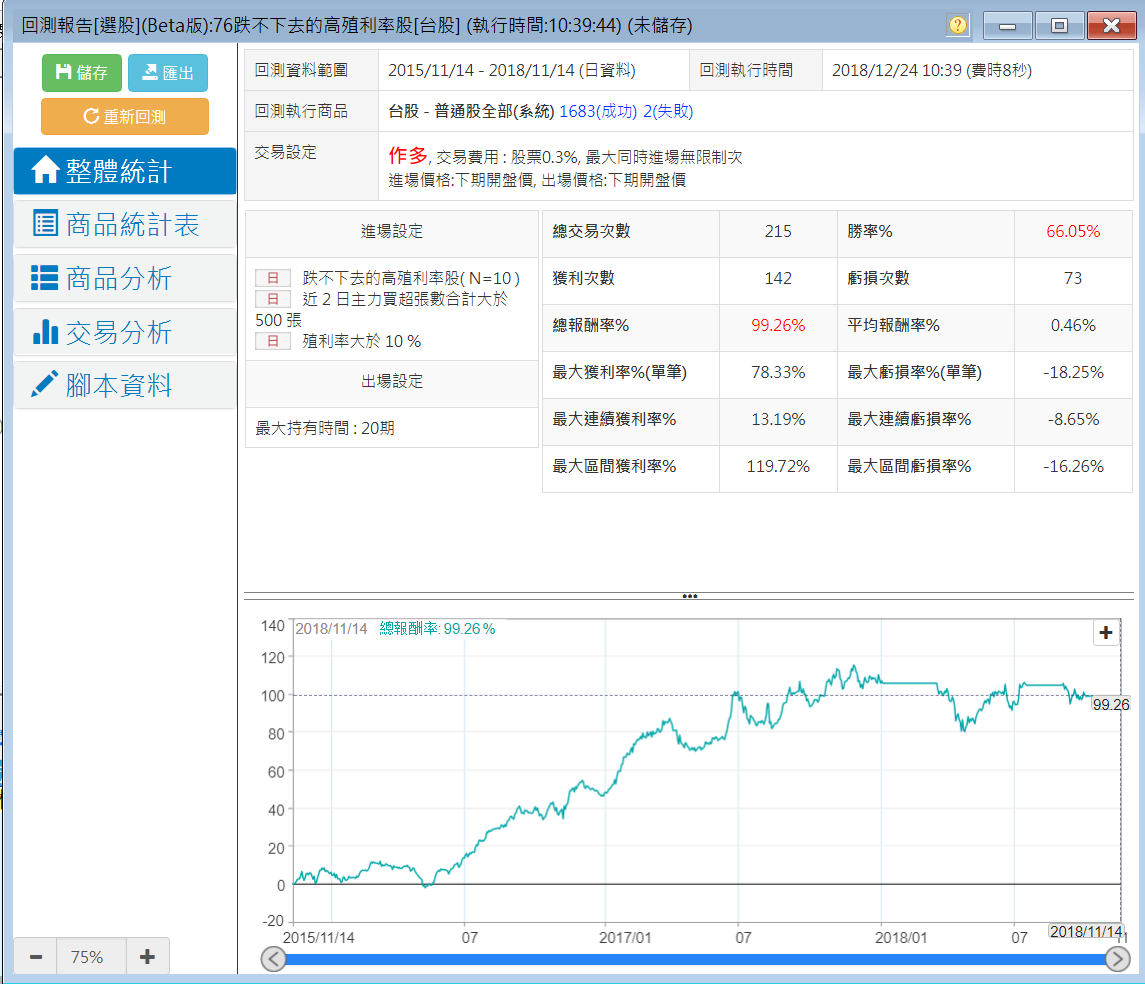Click the blue chart time range bar

click(x=695, y=960)
